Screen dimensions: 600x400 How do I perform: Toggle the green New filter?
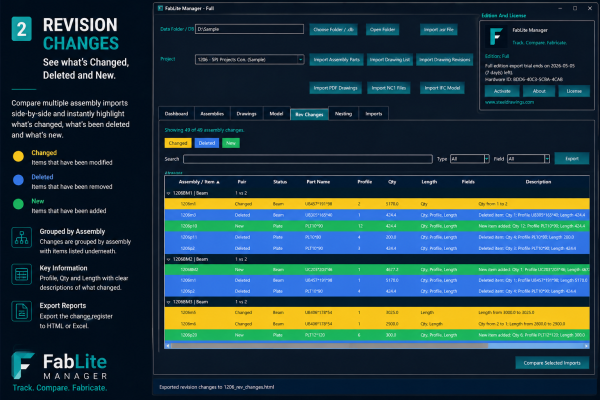click(x=231, y=143)
